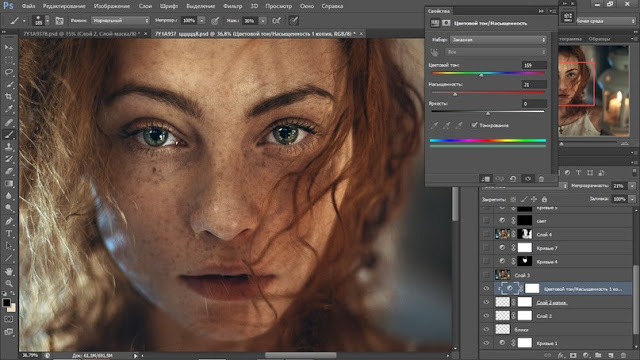Open the Редактирование menu
640x360 pixels.
(x=64, y=6)
